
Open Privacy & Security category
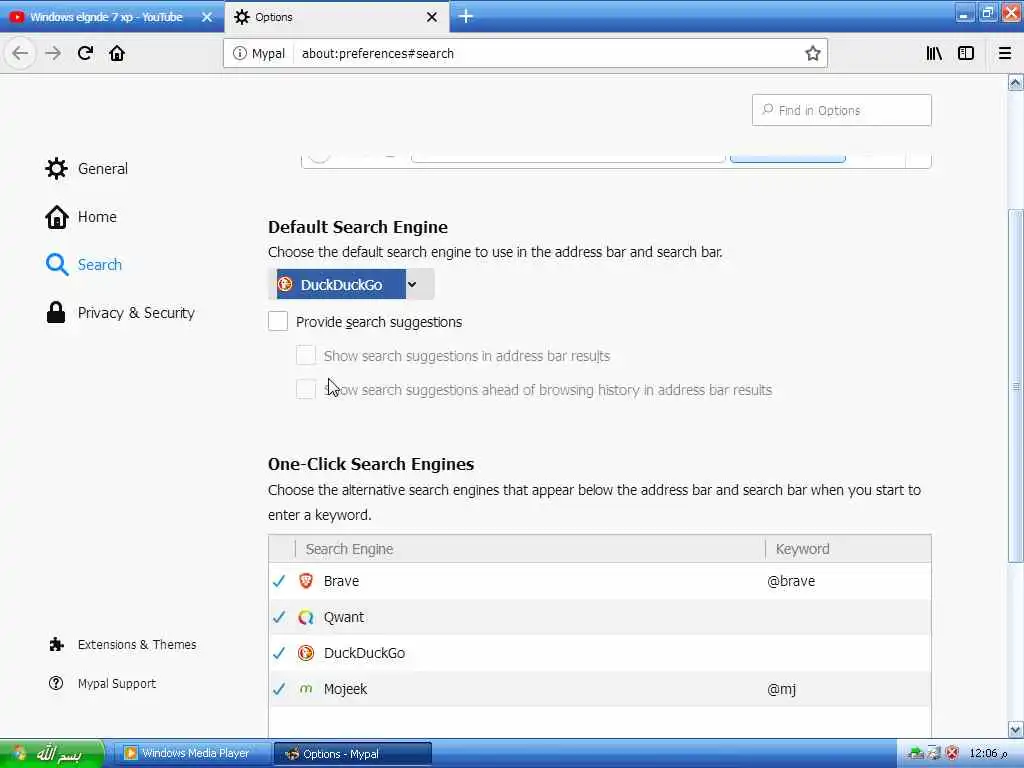(120, 313)
